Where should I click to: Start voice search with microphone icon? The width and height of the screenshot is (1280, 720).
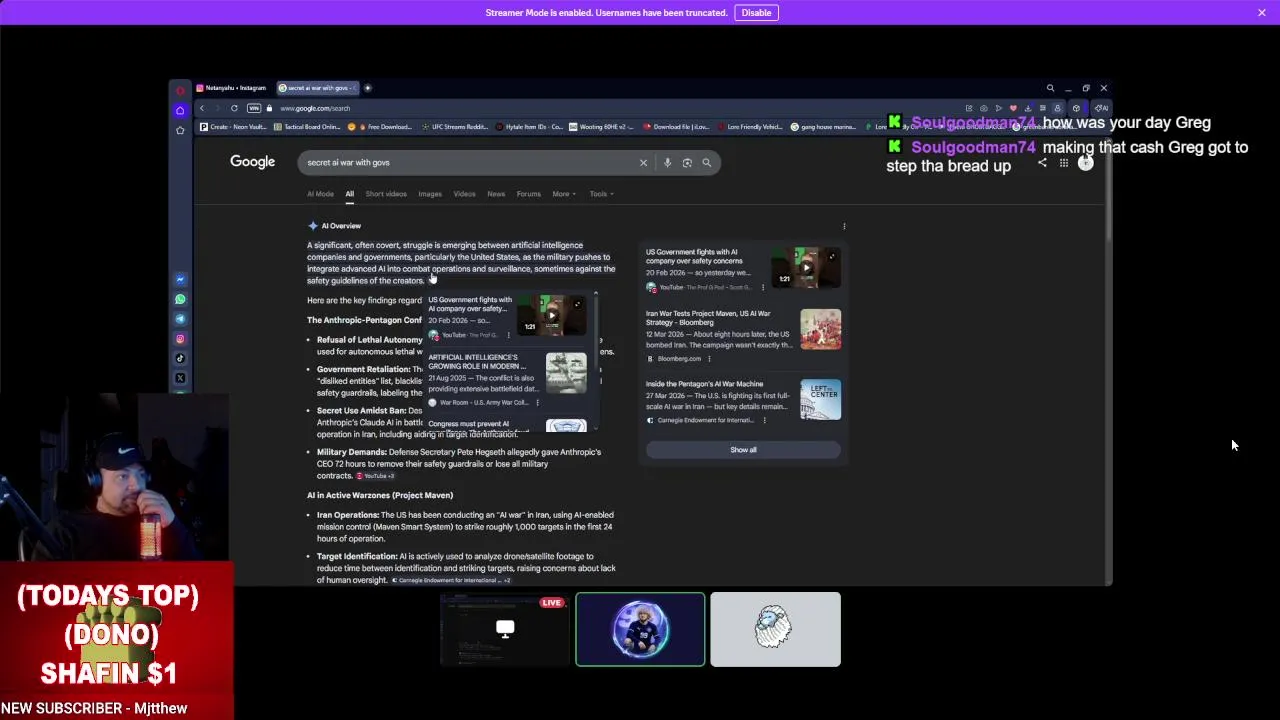click(667, 162)
